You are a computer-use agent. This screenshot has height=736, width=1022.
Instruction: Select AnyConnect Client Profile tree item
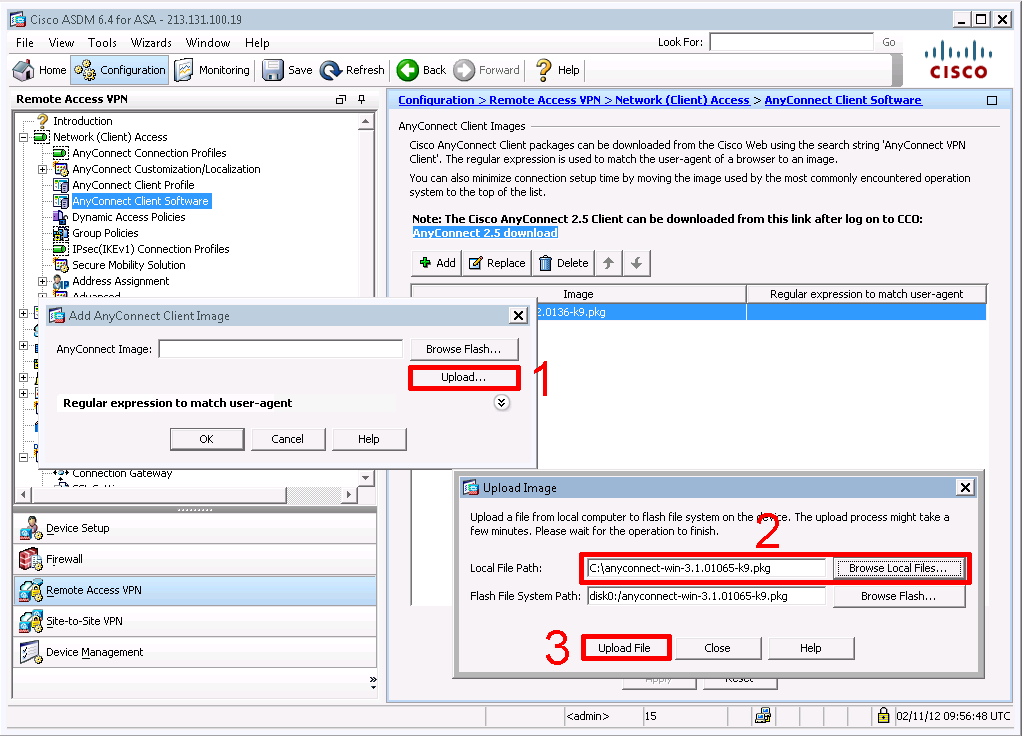click(x=133, y=185)
